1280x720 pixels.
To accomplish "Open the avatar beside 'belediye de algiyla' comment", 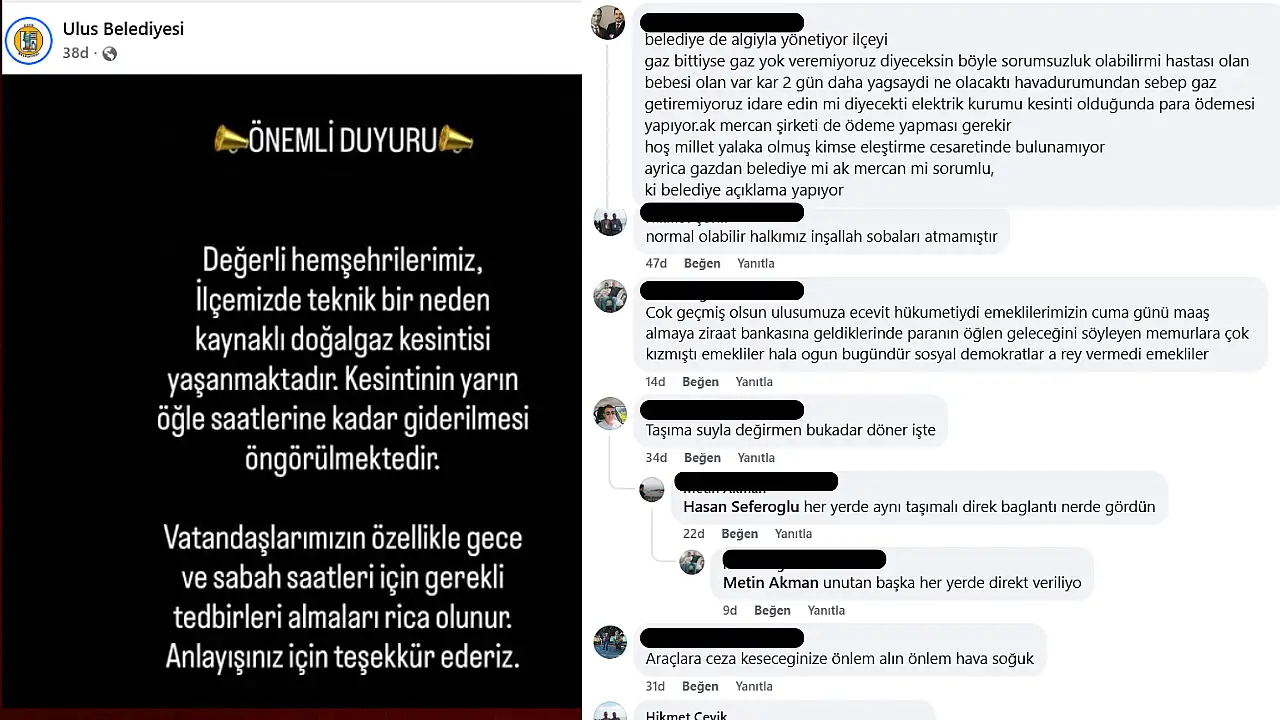I will 609,22.
